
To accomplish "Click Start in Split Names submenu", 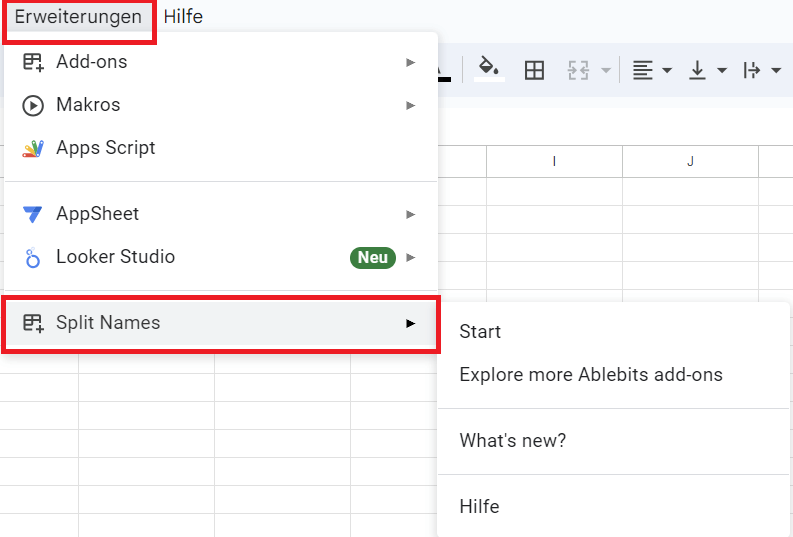I will point(480,332).
